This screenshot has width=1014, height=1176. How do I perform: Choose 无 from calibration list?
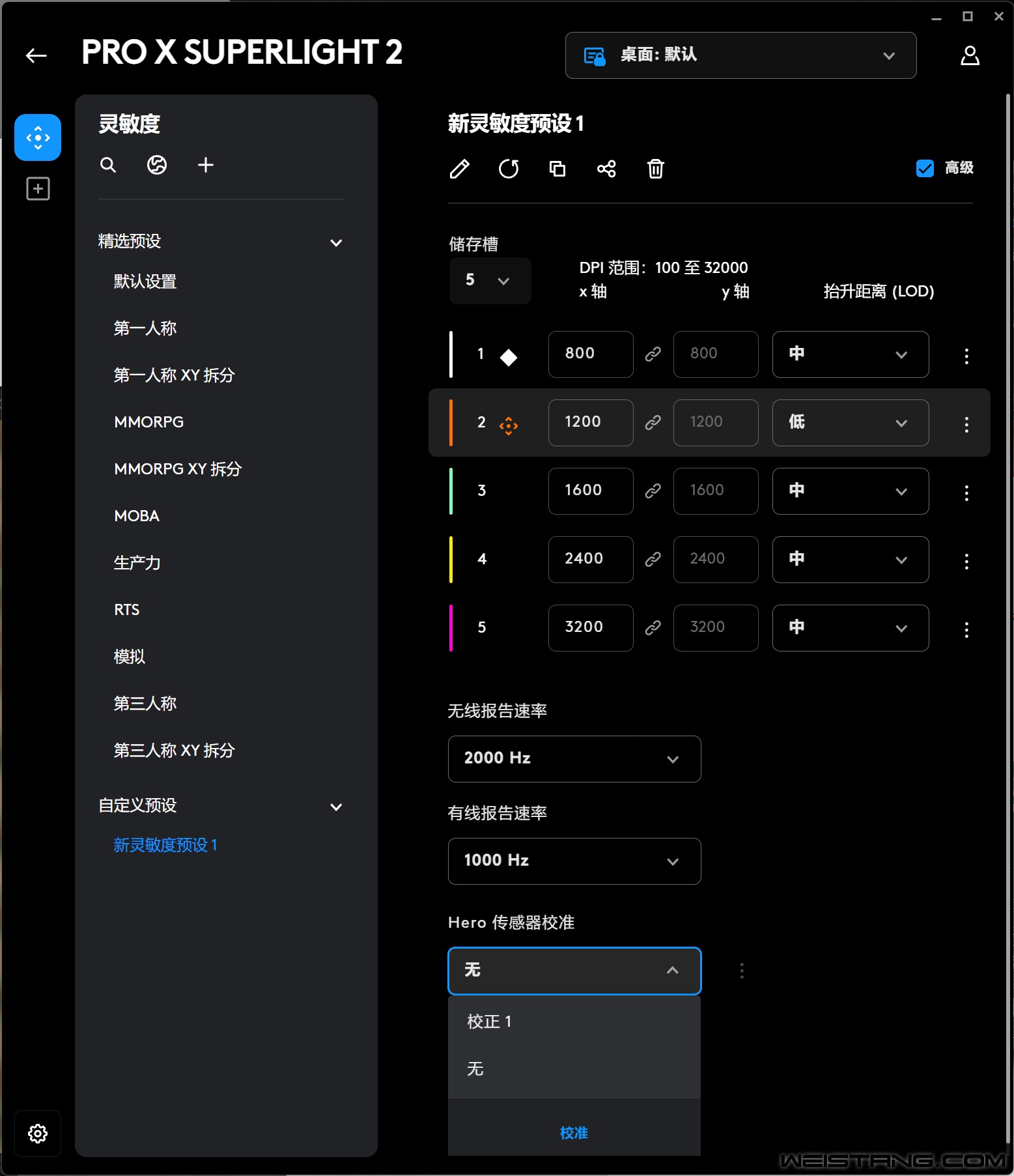tap(574, 1068)
